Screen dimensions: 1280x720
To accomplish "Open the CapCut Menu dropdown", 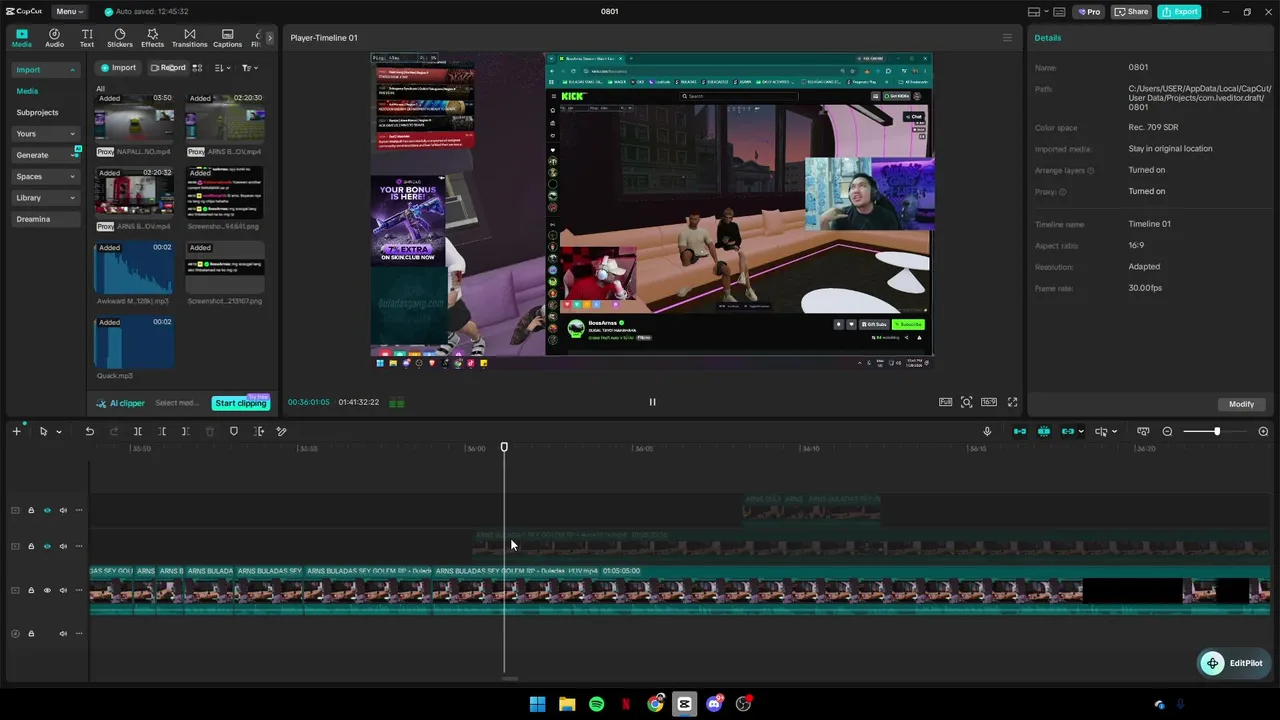I will [69, 12].
